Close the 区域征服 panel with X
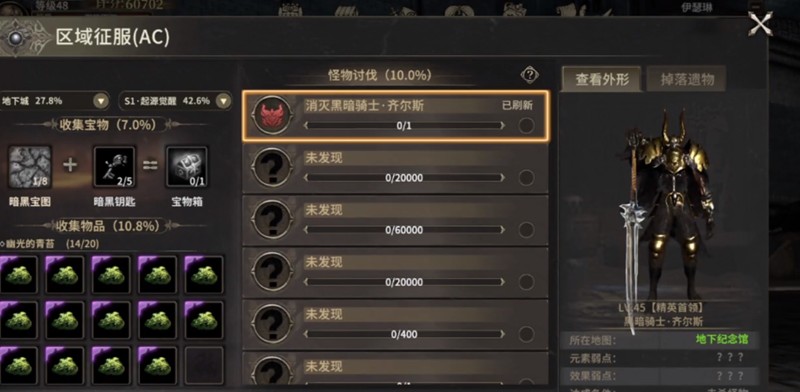 [x=760, y=23]
